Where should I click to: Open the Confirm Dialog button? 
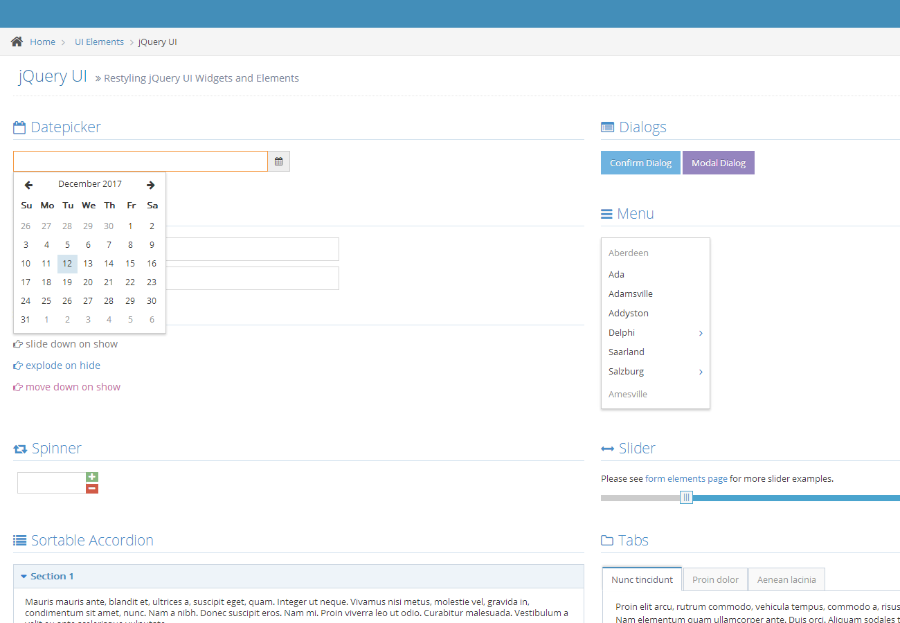(641, 163)
